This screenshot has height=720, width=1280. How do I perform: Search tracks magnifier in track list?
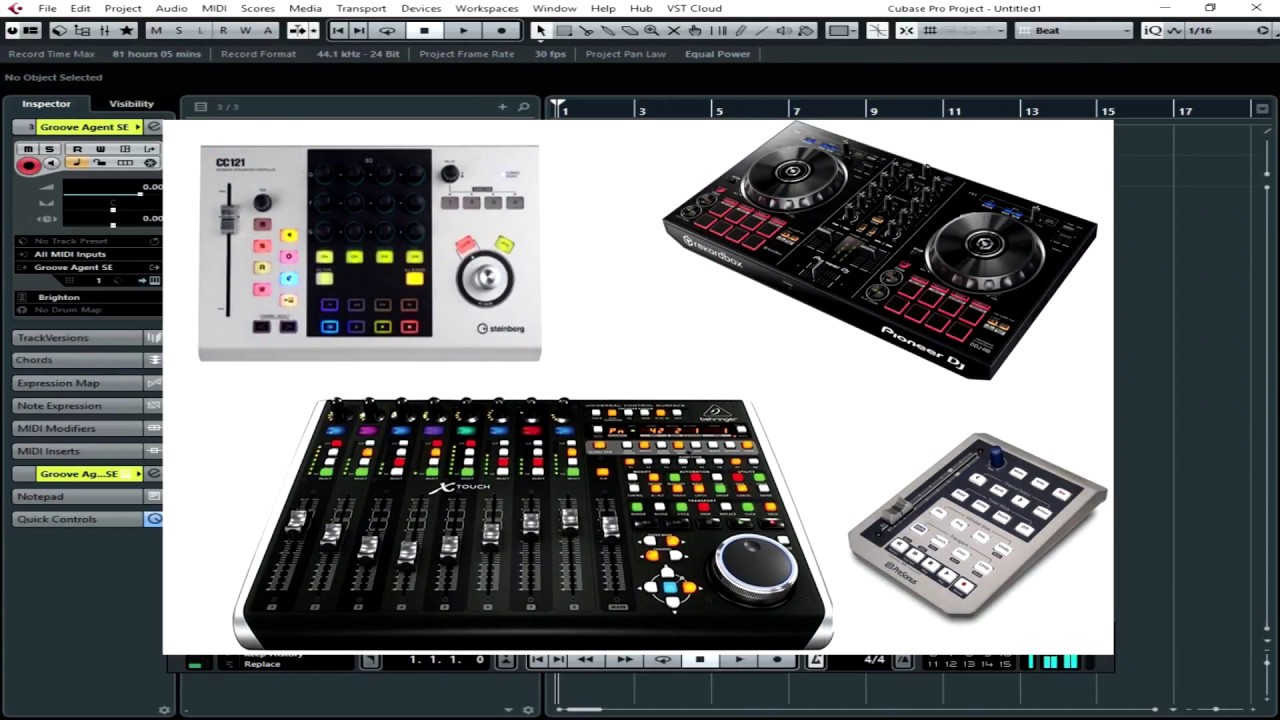(523, 107)
